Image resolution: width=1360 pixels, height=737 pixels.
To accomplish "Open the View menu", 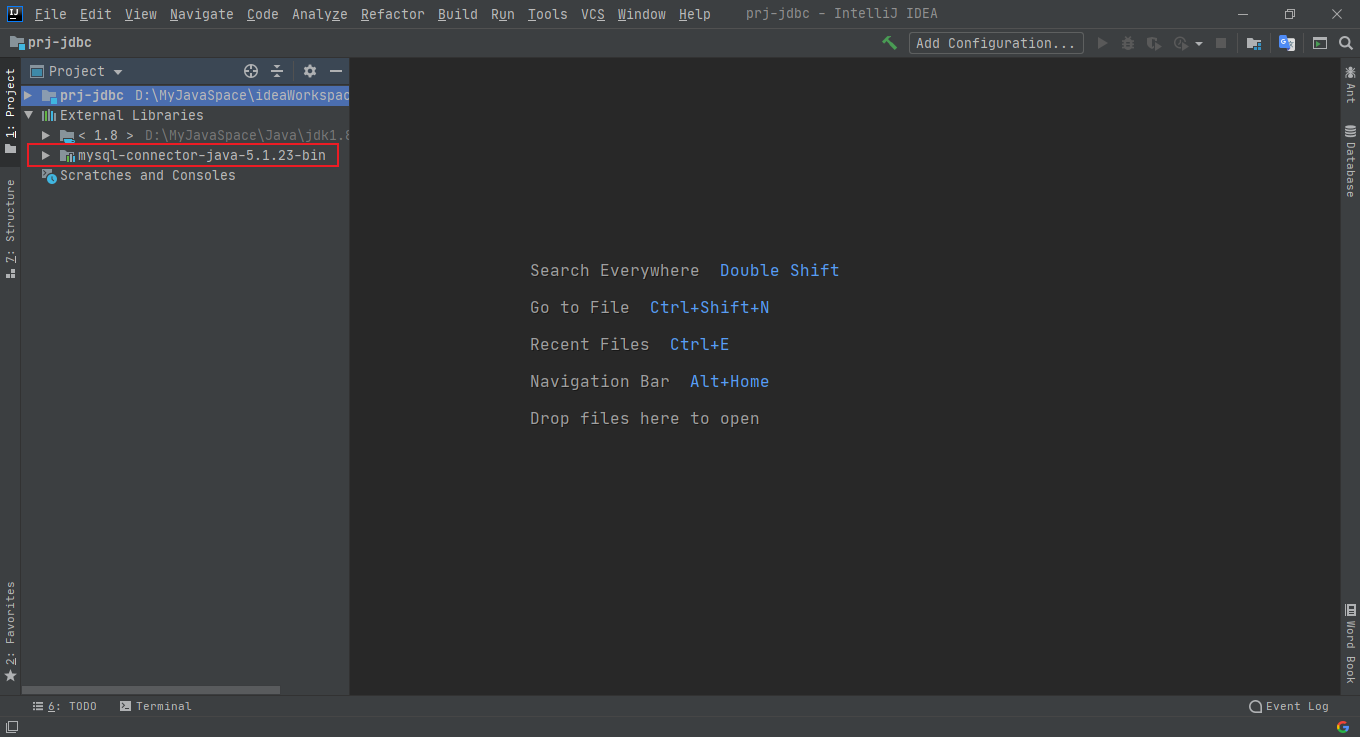I will point(141,14).
